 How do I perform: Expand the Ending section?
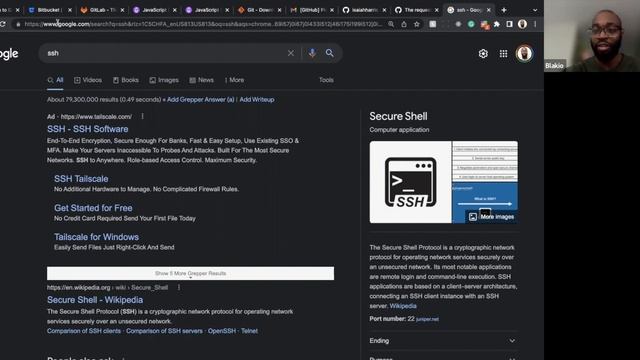tap(444, 341)
